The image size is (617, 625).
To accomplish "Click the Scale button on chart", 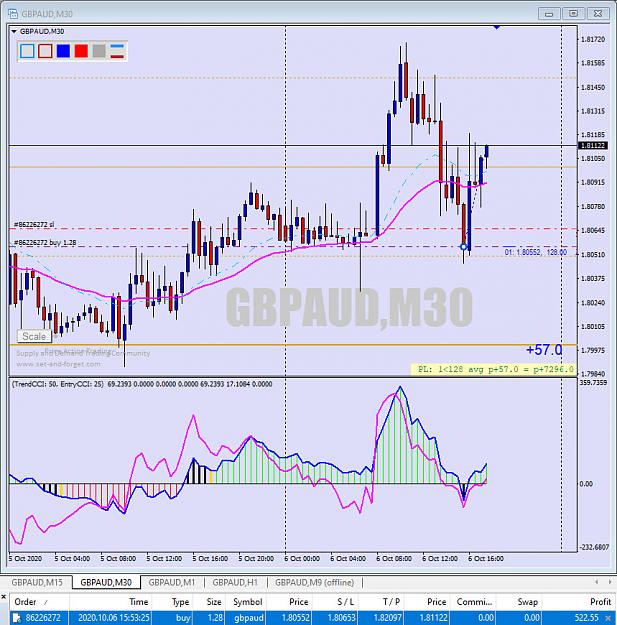I will click(x=34, y=336).
